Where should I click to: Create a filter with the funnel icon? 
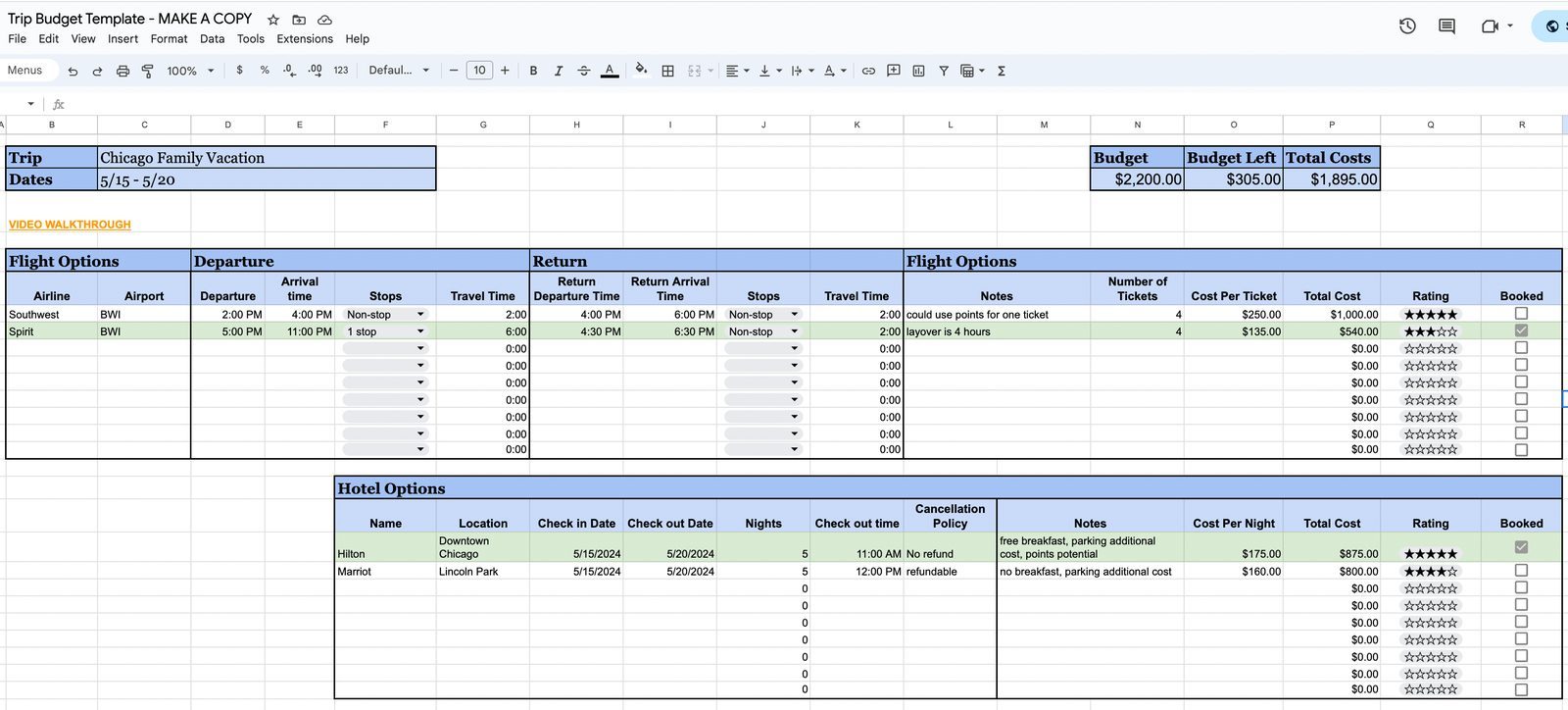point(944,71)
